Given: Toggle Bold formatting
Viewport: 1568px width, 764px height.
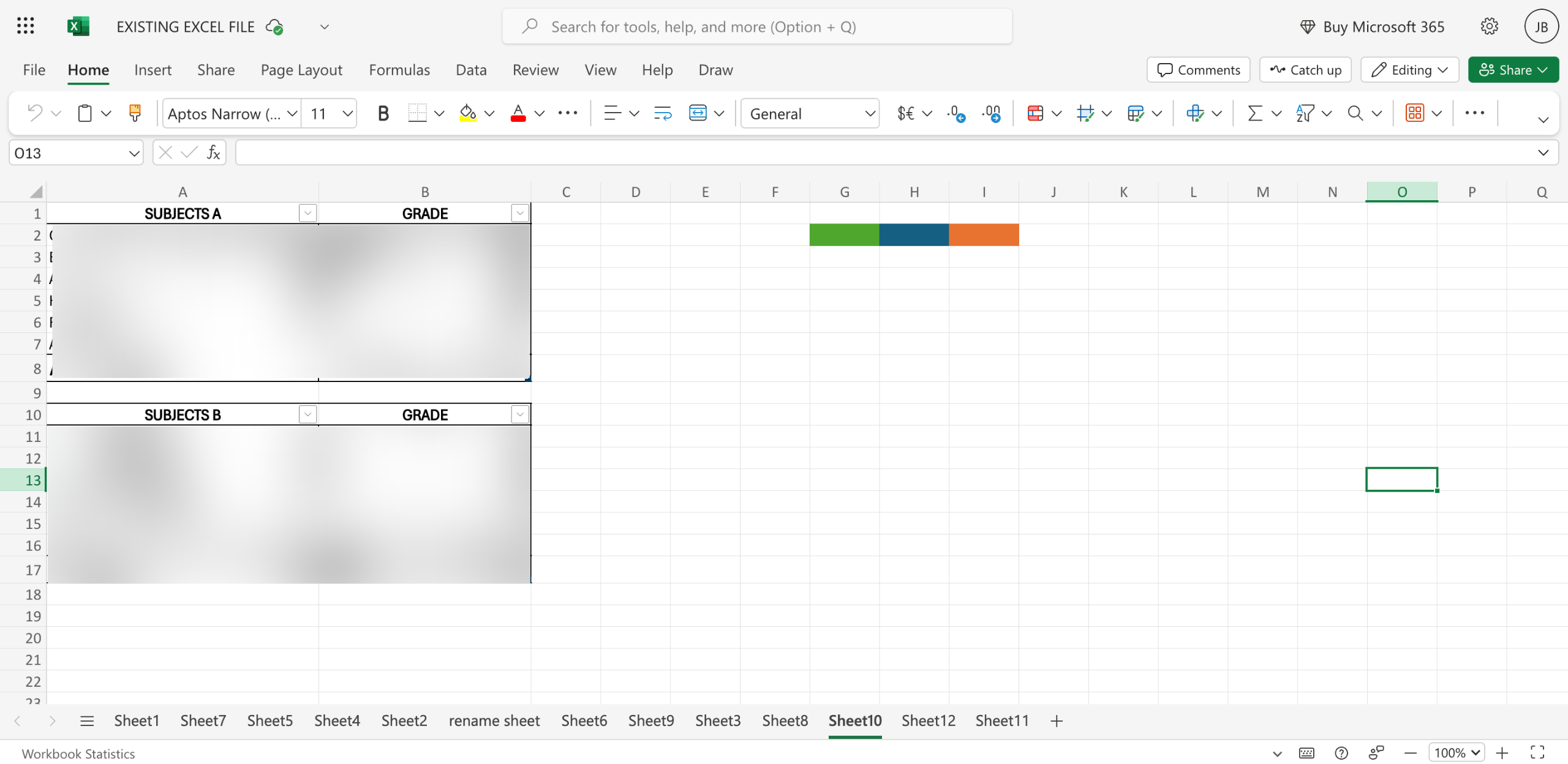Looking at the screenshot, I should [383, 113].
